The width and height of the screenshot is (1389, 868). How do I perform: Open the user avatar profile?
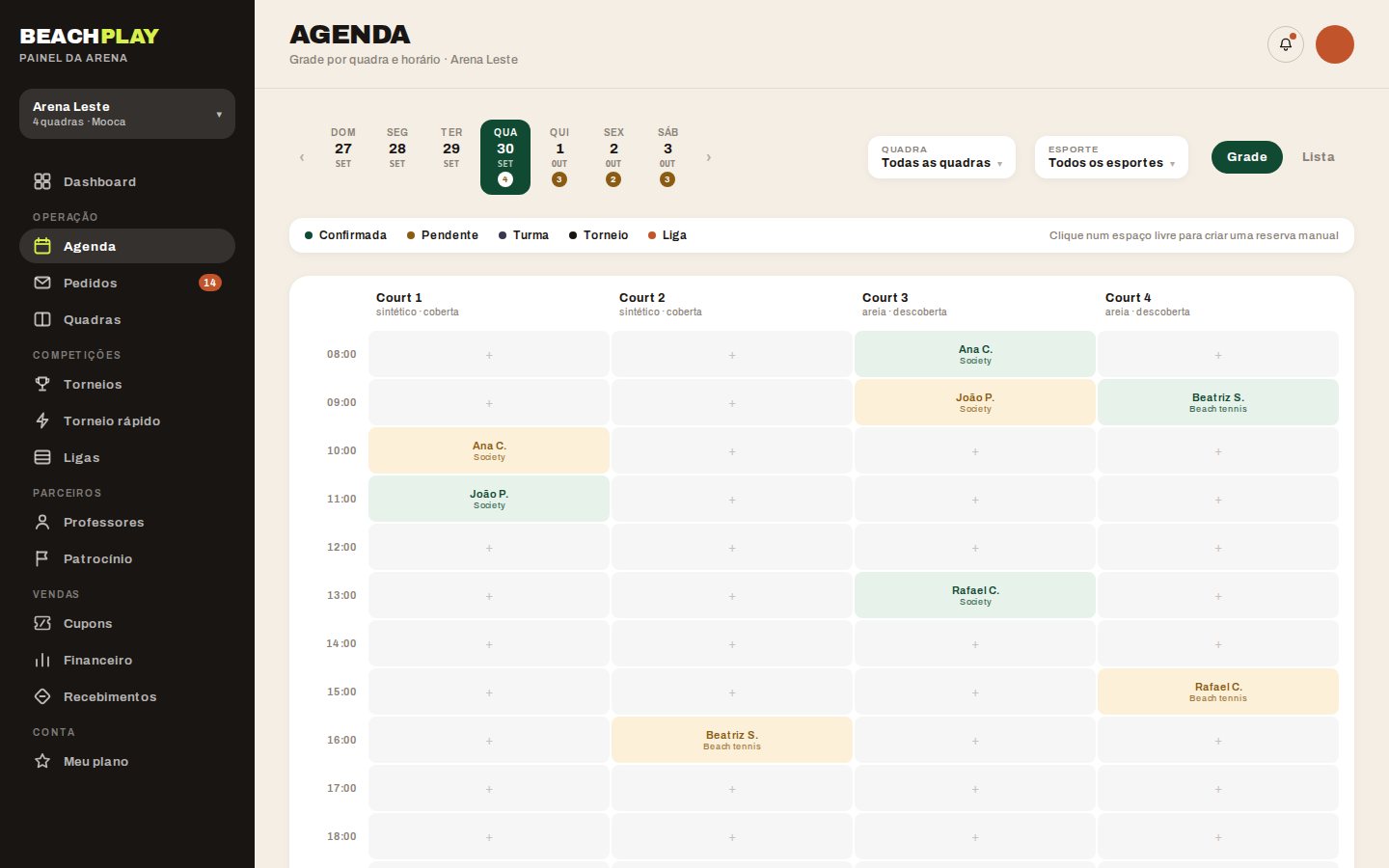(x=1335, y=44)
